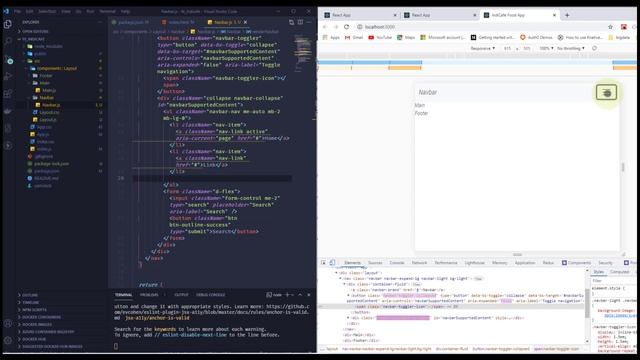Open the Manage gear in activity bar
The image size is (640, 360).
pyautogui.click(x=7, y=340)
